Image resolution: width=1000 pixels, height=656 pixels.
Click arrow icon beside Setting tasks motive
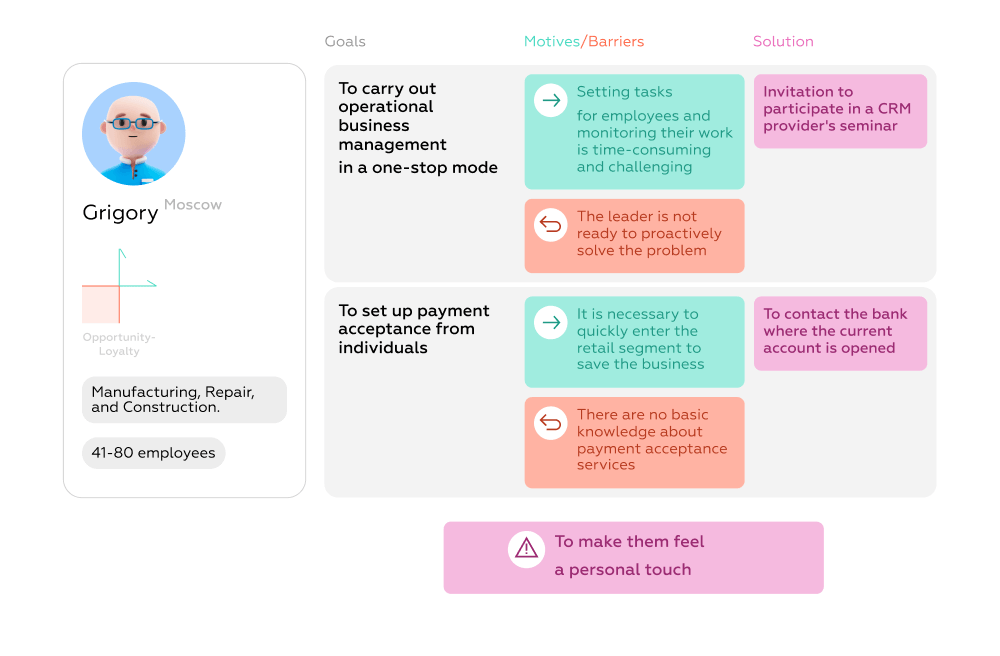(550, 100)
